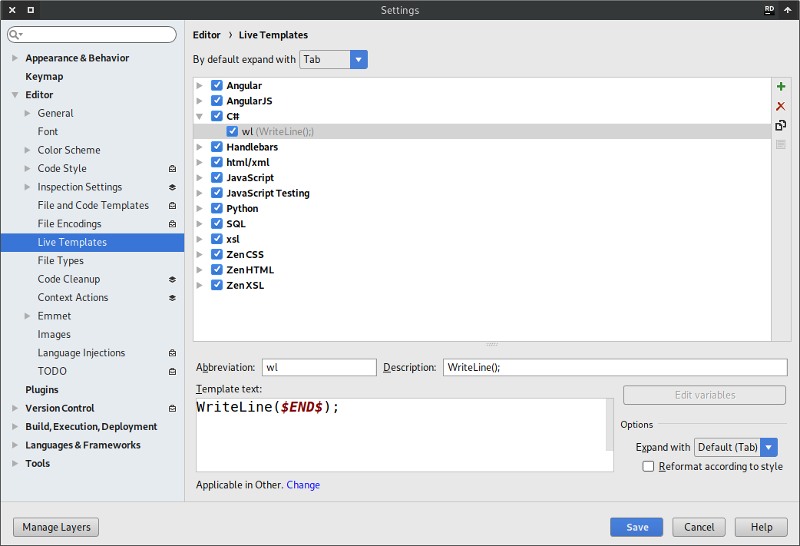Click the Save button
Image resolution: width=800 pixels, height=546 pixels.
[637, 527]
